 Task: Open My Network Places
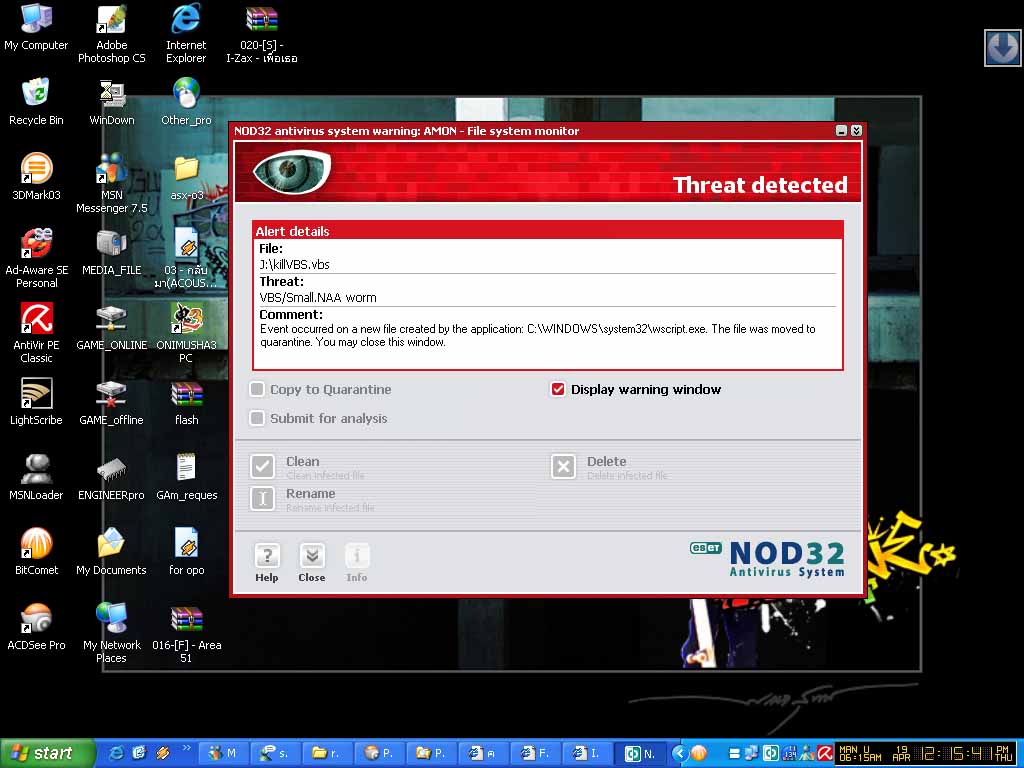click(x=112, y=633)
